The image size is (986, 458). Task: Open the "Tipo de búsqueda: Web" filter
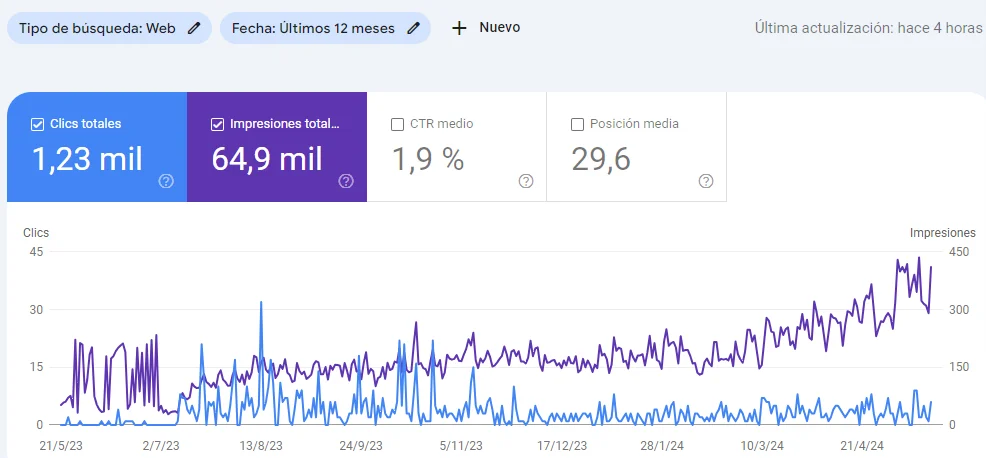(97, 28)
